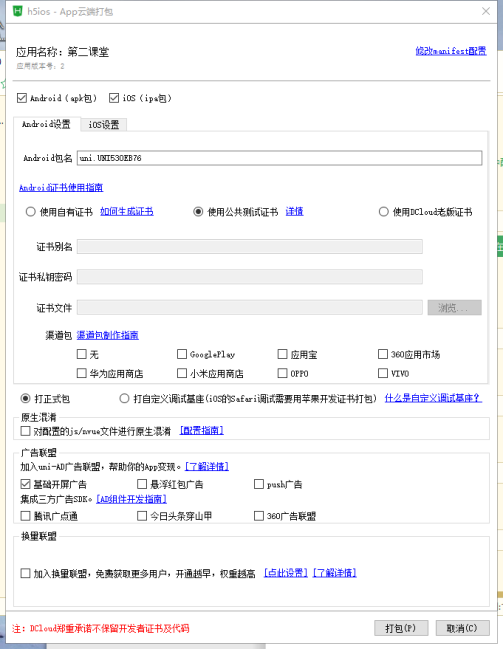Click the 浏览... button
The height and width of the screenshot is (649, 503).
pos(455,308)
